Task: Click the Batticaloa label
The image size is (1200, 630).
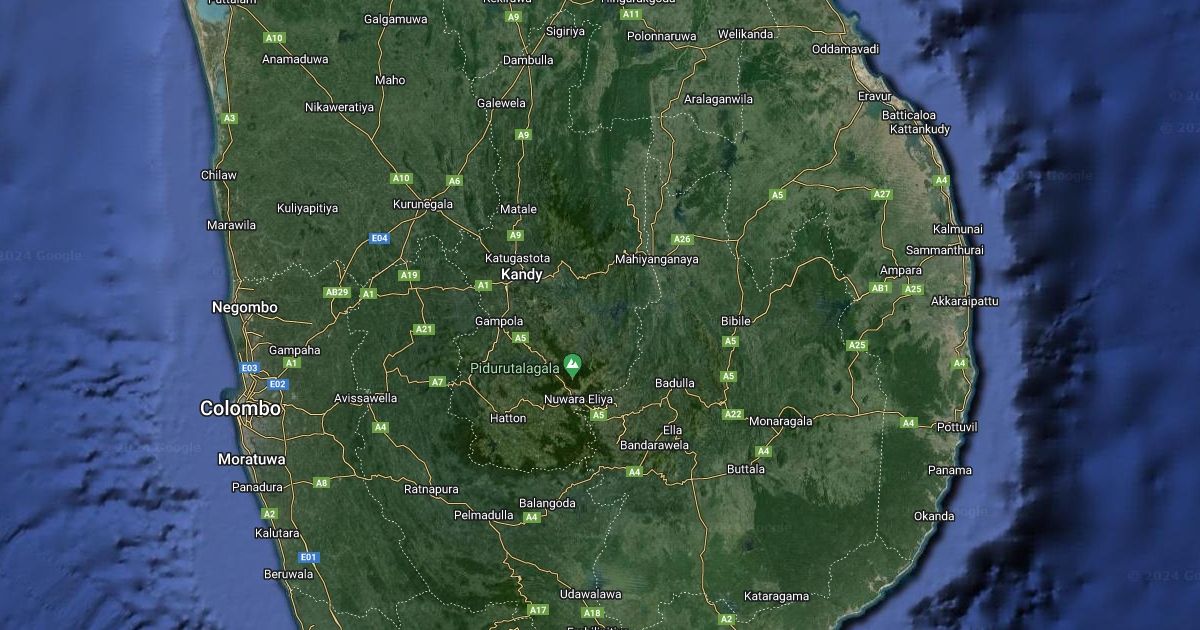Action: (909, 115)
